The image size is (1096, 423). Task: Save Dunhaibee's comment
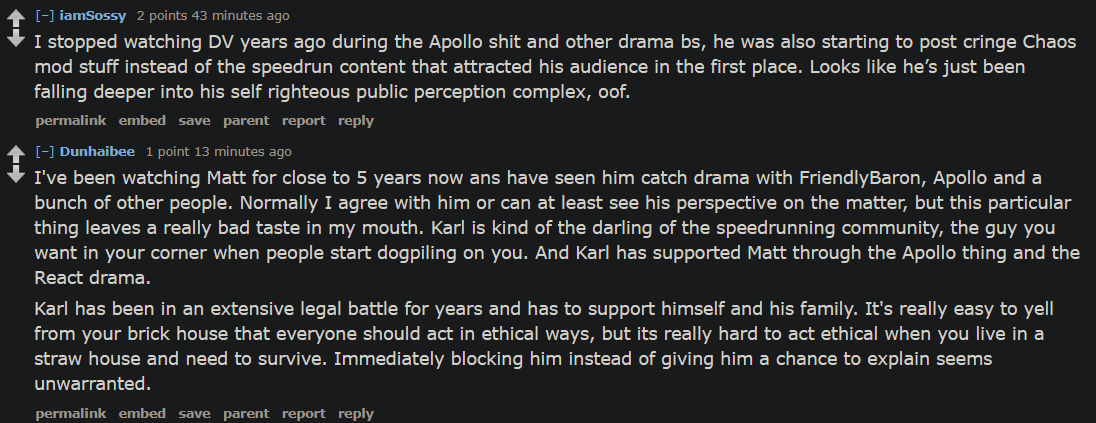click(x=195, y=413)
